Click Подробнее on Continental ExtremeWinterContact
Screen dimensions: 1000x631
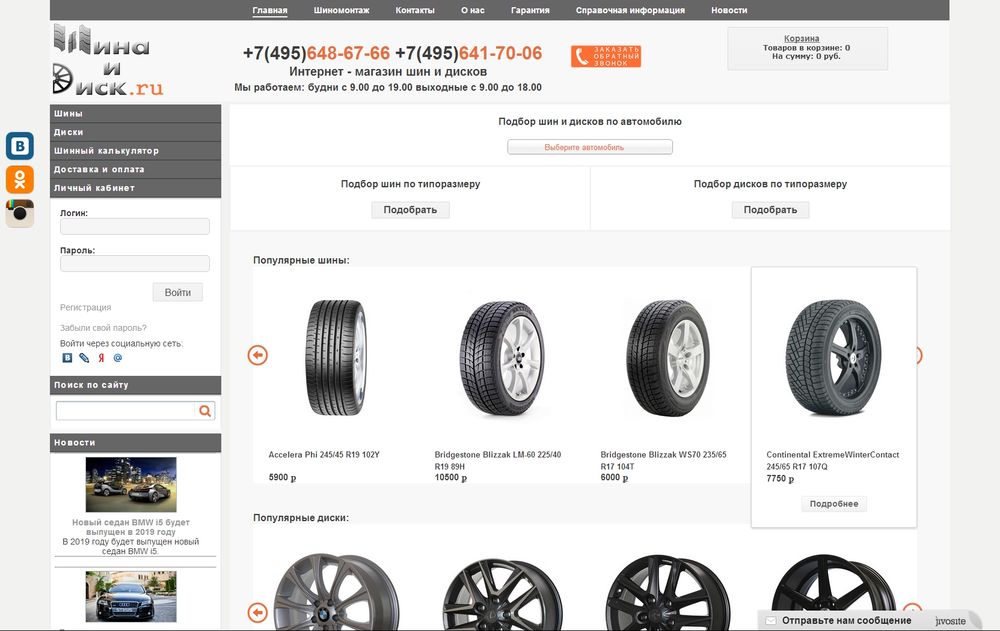834,504
